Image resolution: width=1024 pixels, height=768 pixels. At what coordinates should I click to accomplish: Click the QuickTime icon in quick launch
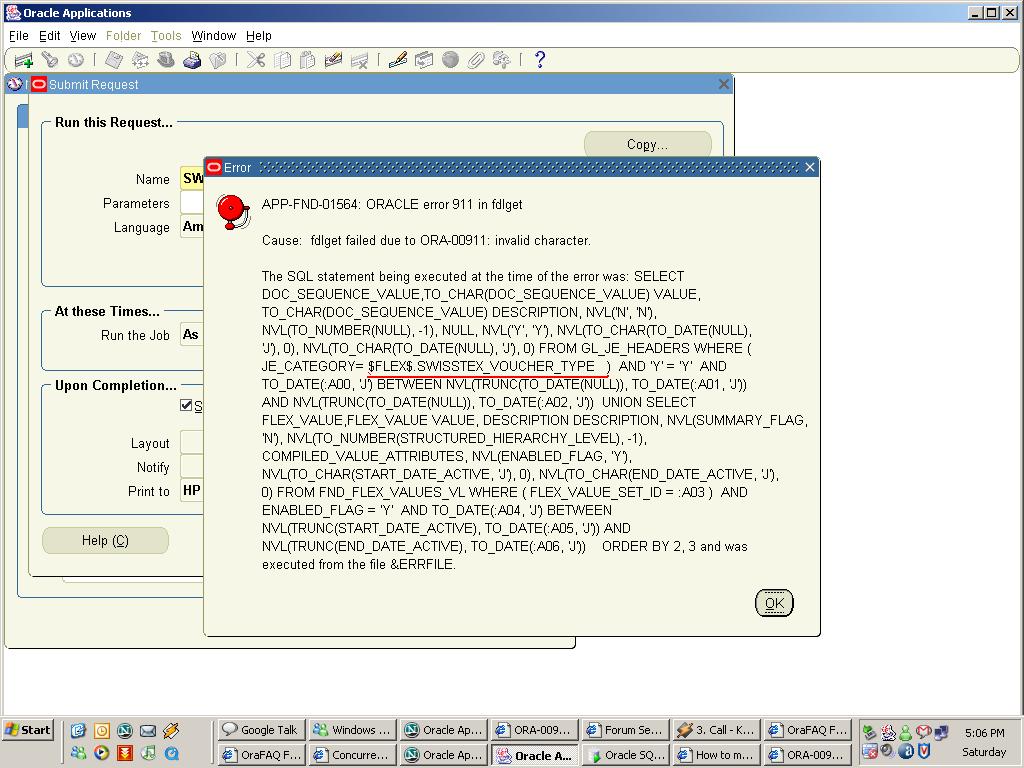(172, 753)
